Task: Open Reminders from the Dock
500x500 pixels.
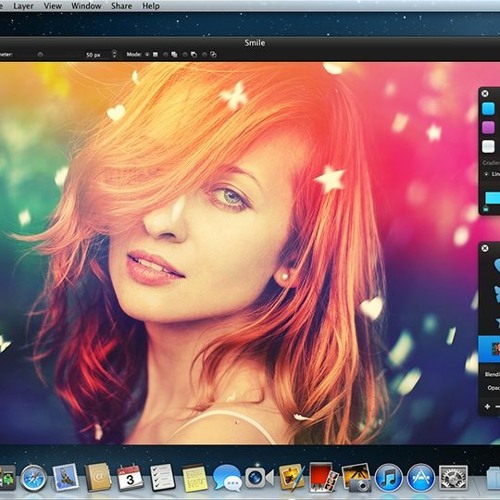Action: [162, 477]
